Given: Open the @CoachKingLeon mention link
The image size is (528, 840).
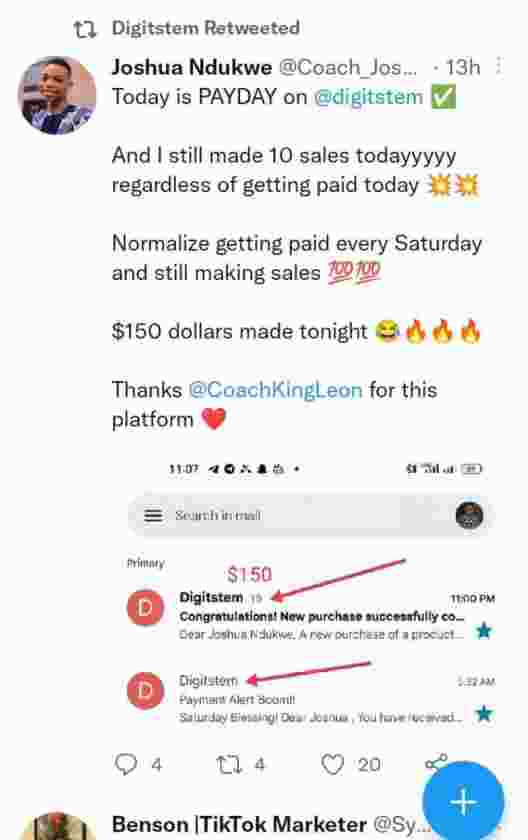Looking at the screenshot, I should 275,389.
